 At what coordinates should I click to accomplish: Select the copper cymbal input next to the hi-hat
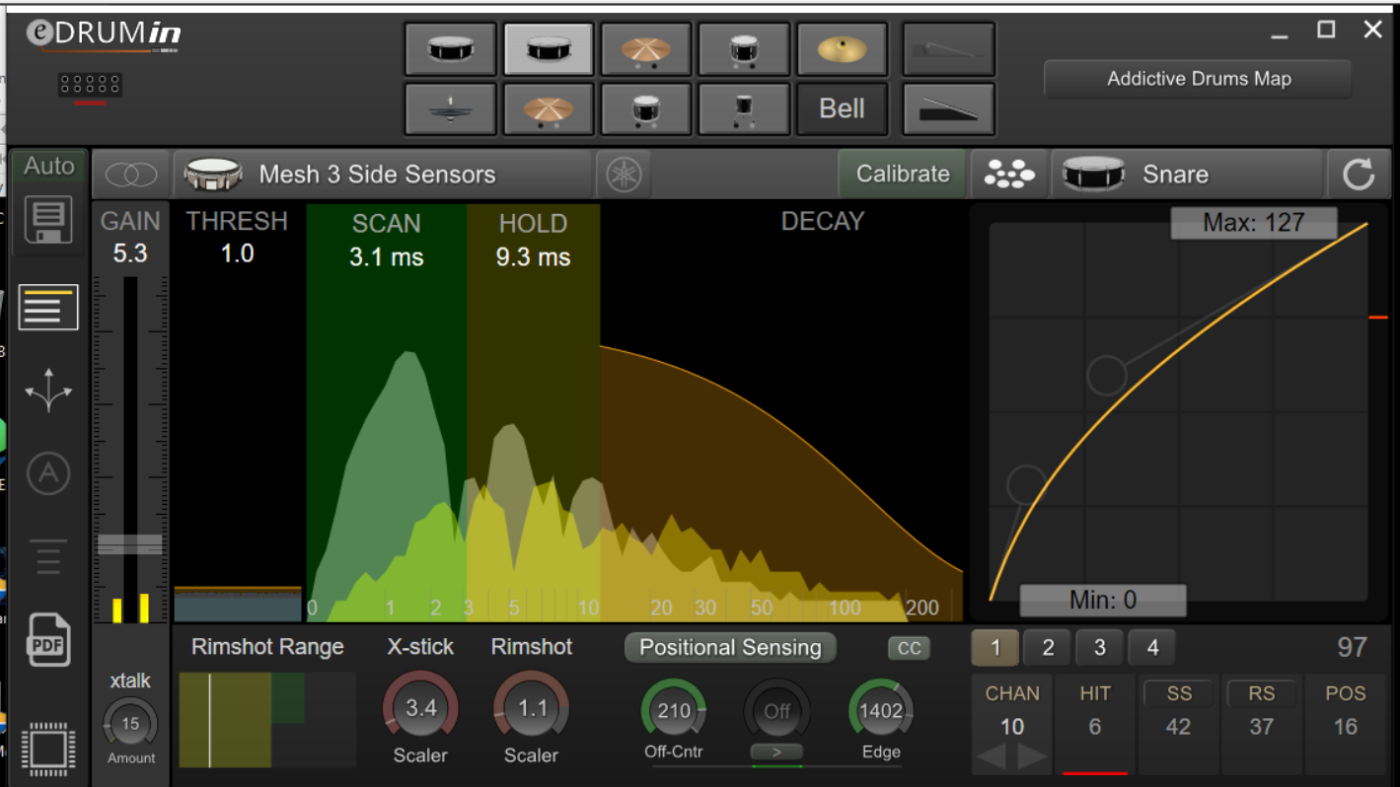coord(548,109)
